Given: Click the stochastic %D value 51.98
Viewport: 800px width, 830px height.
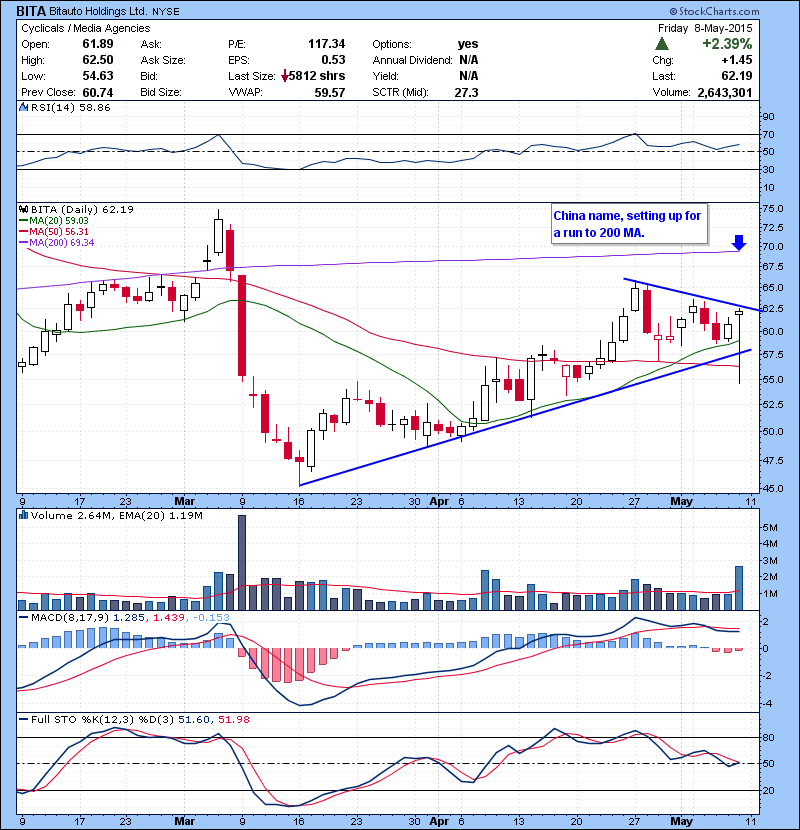Looking at the screenshot, I should point(233,719).
